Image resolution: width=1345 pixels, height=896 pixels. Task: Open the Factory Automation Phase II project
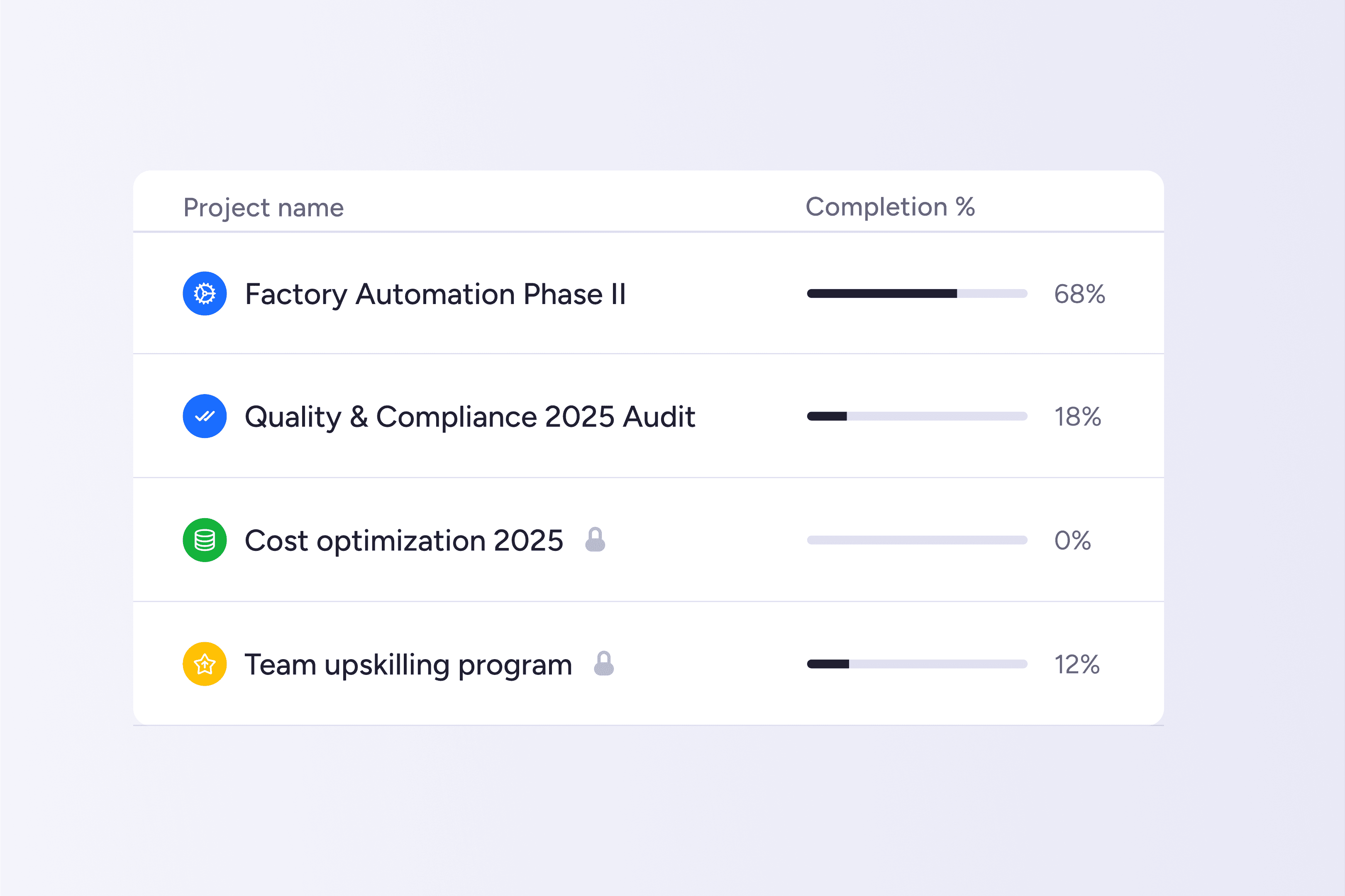pos(435,294)
